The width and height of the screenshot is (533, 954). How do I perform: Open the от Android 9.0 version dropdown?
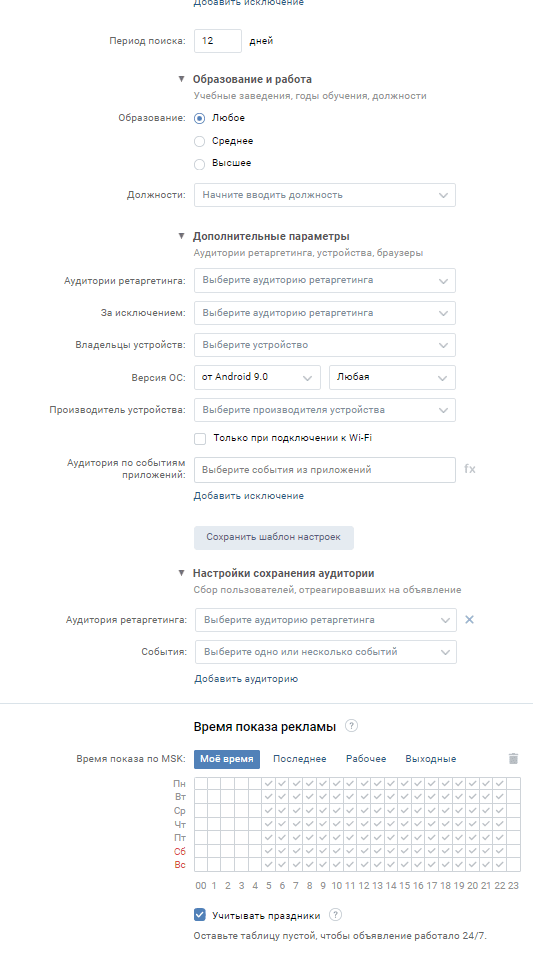pos(257,377)
